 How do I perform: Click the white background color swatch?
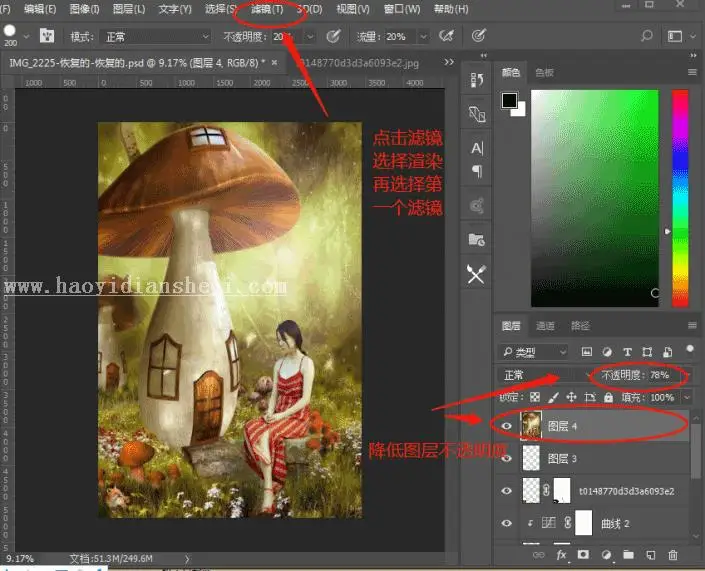pyautogui.click(x=520, y=111)
